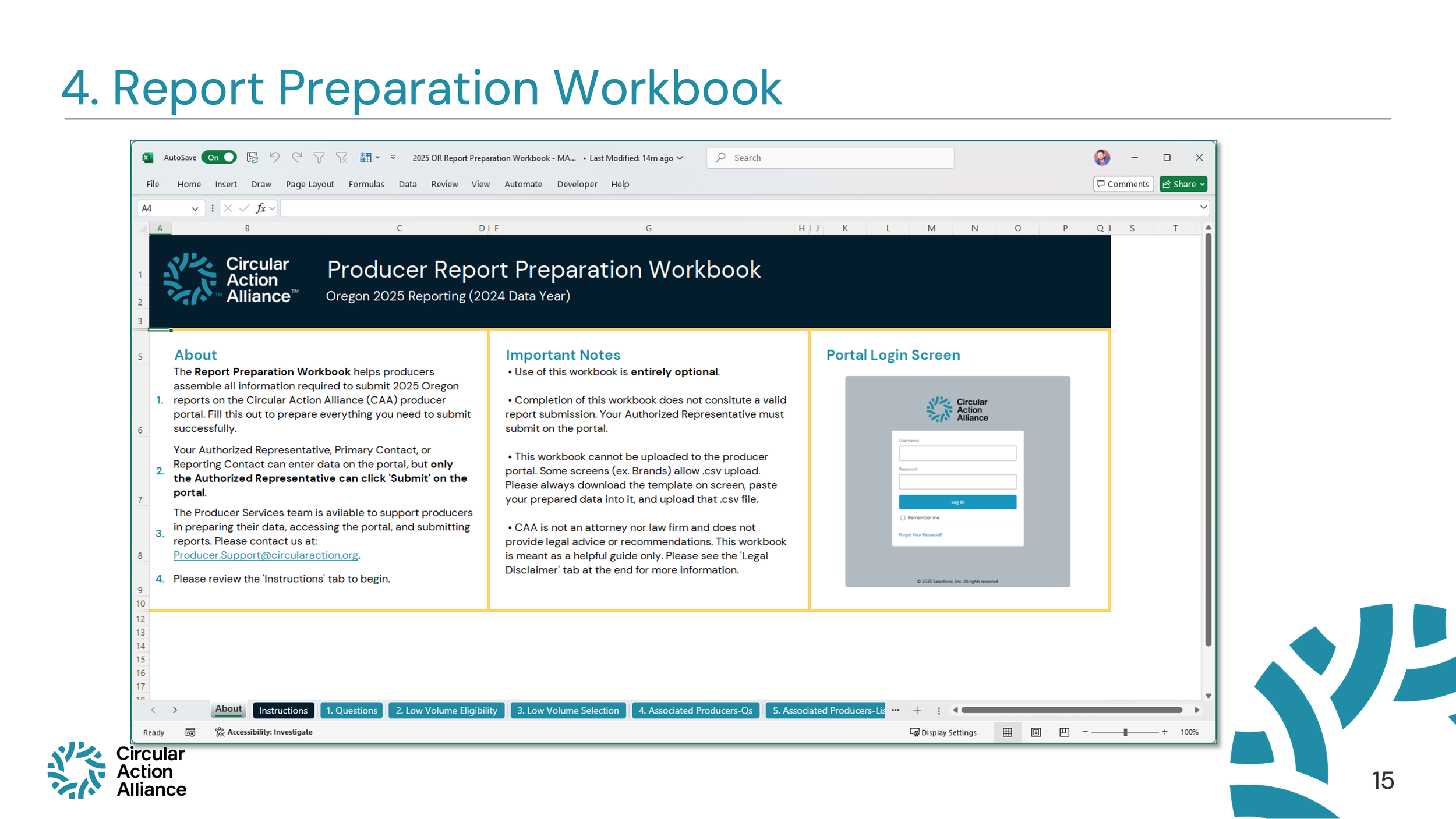Click the Search box in title bar
Viewport: 1456px width, 819px height.
pyautogui.click(x=830, y=158)
